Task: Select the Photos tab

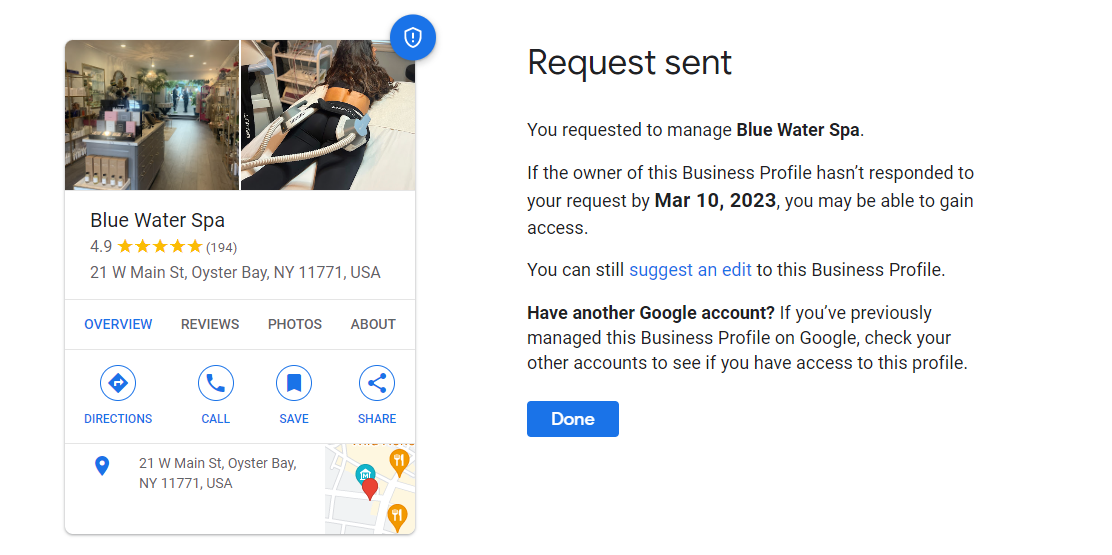Action: pos(295,324)
